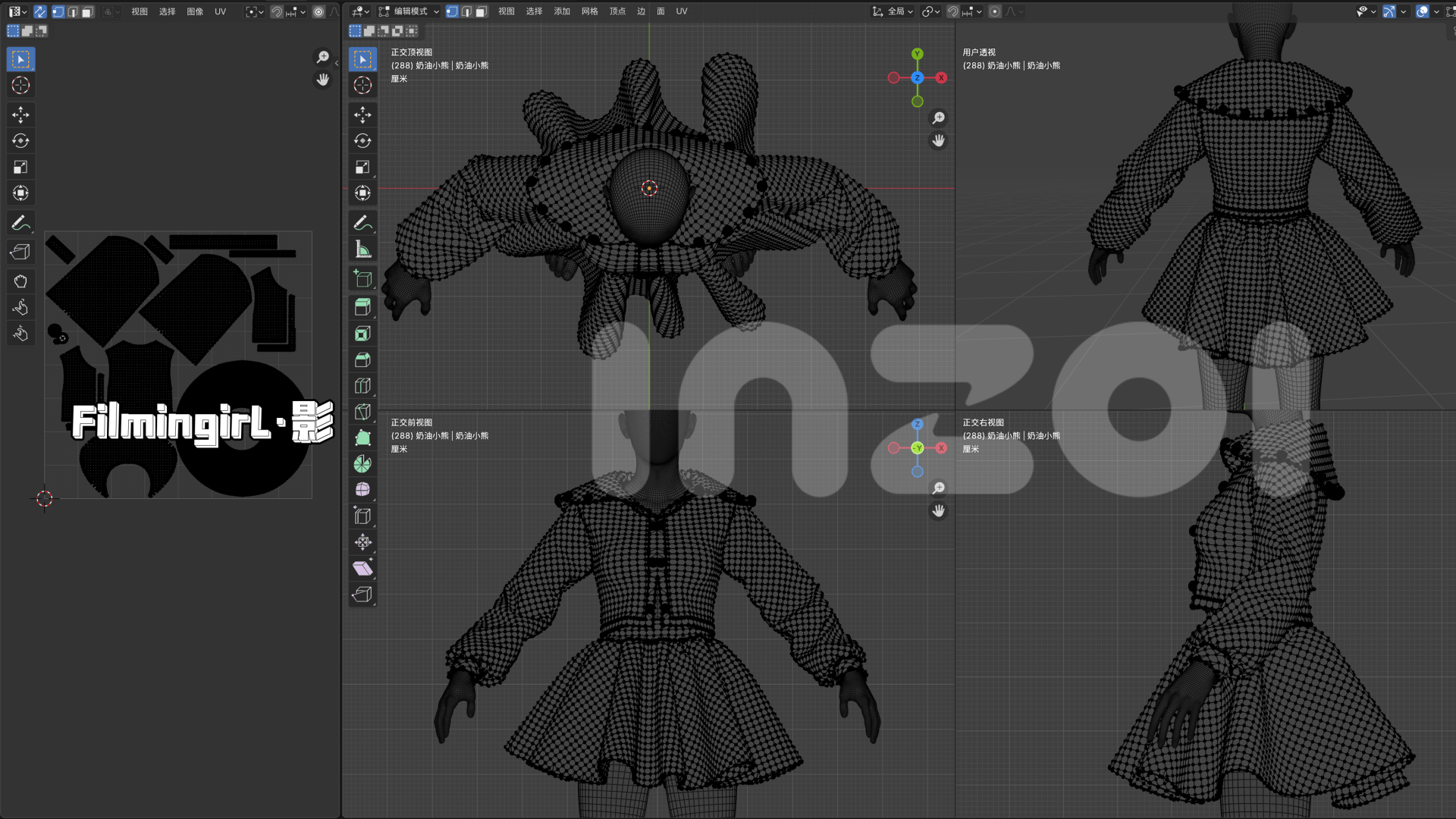This screenshot has width=1456, height=819.
Task: Choose the Inset Faces tool
Action: click(x=362, y=334)
